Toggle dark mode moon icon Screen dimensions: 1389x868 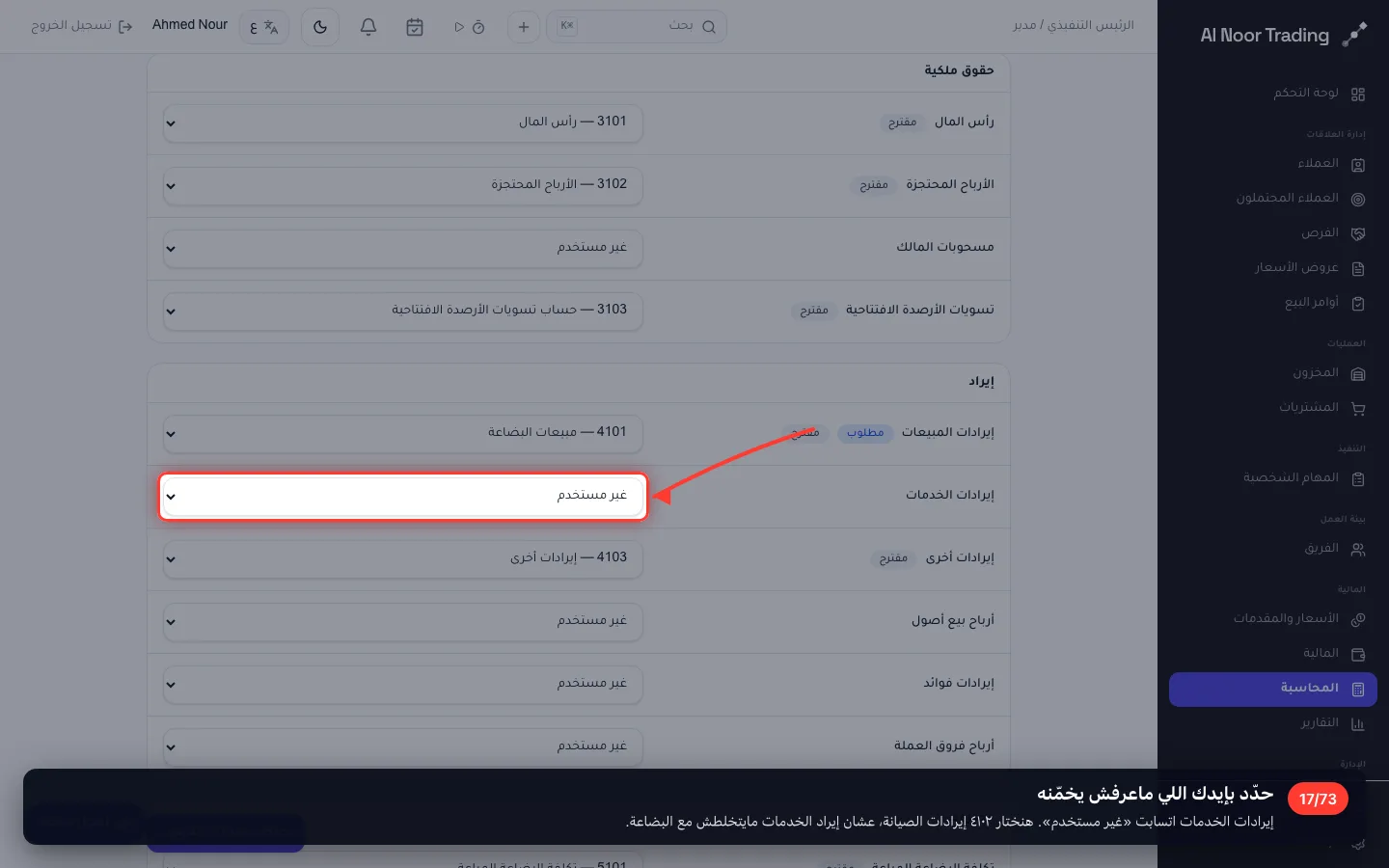[320, 27]
